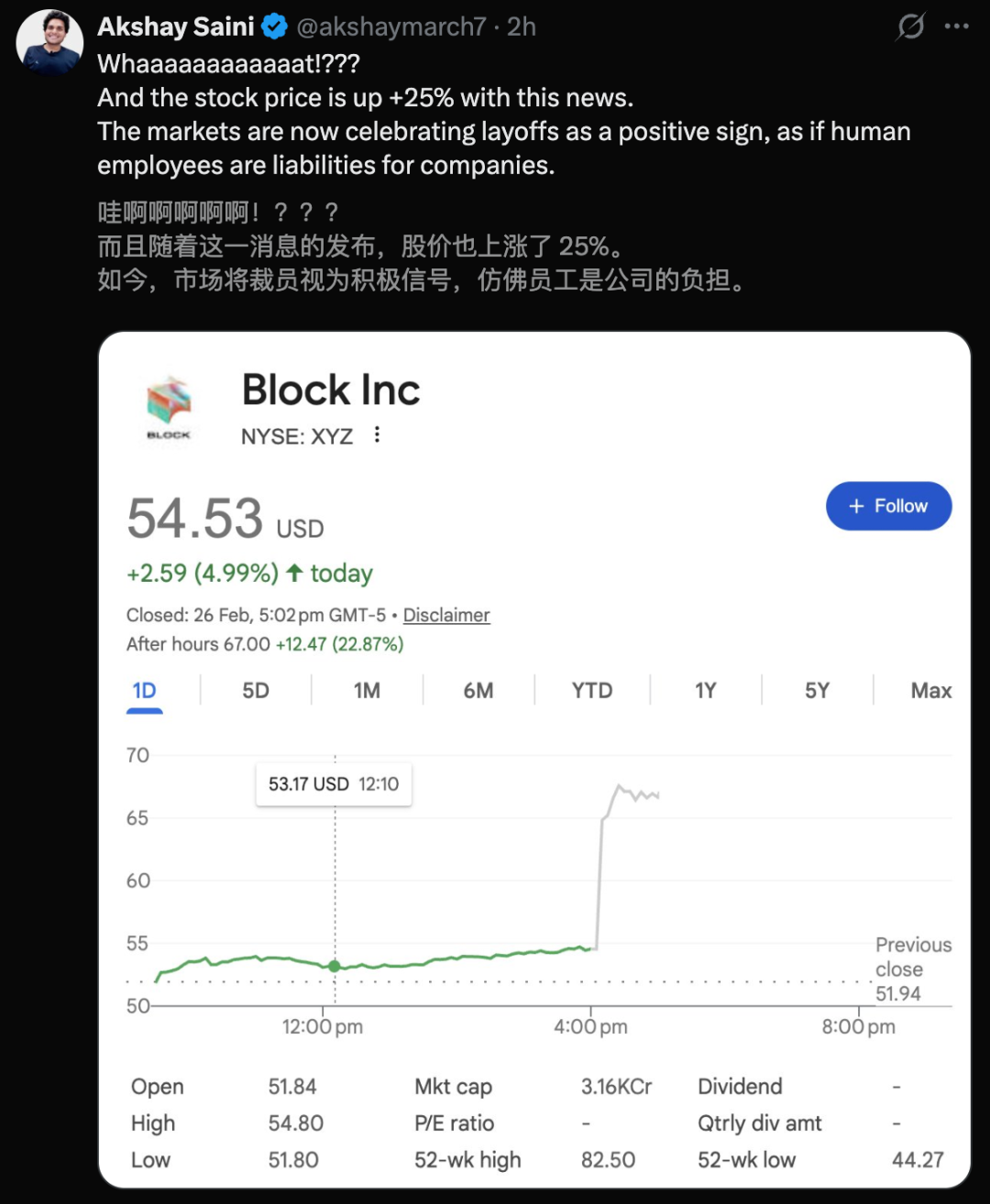990x1204 pixels.
Task: Open the Disclaimer link
Action: pyautogui.click(x=446, y=615)
